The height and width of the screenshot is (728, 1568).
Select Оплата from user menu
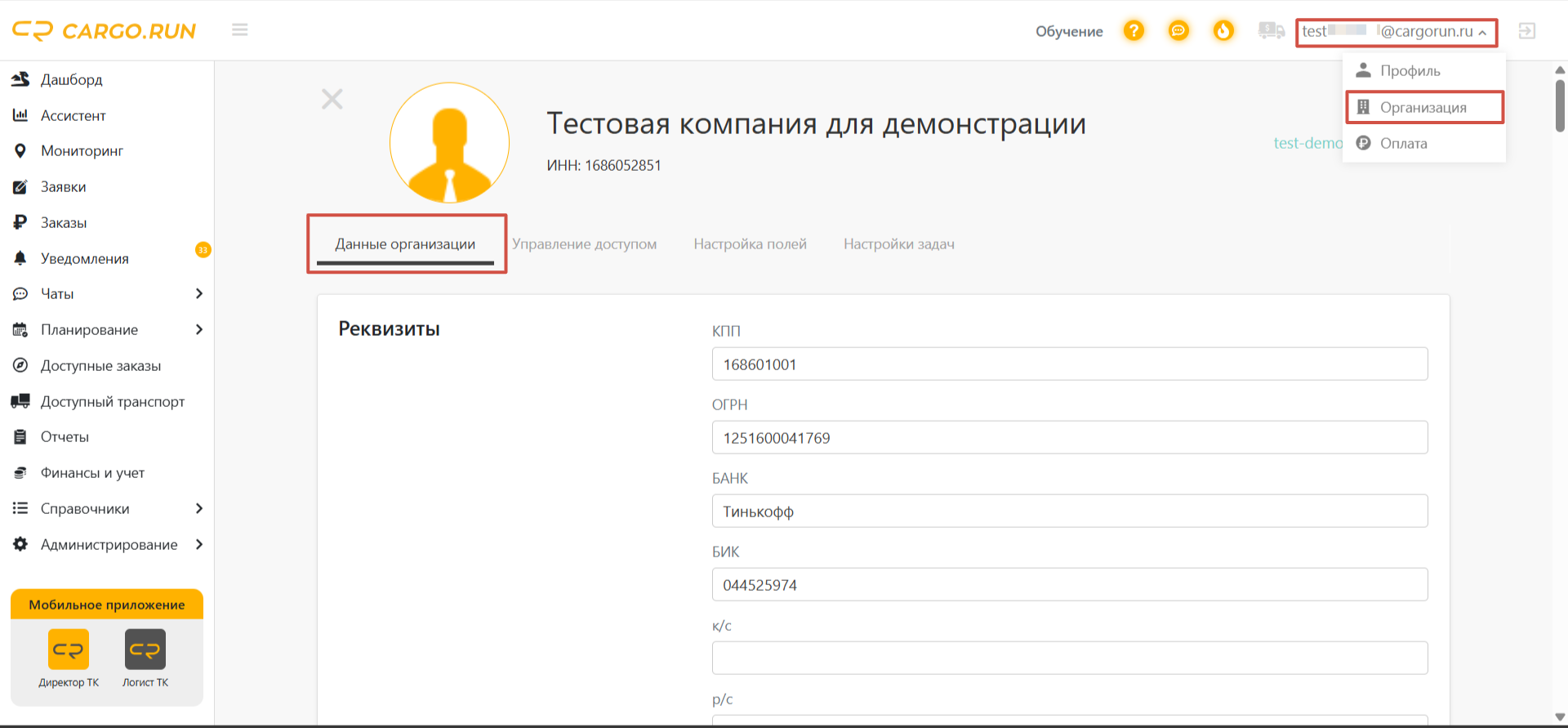1424,143
